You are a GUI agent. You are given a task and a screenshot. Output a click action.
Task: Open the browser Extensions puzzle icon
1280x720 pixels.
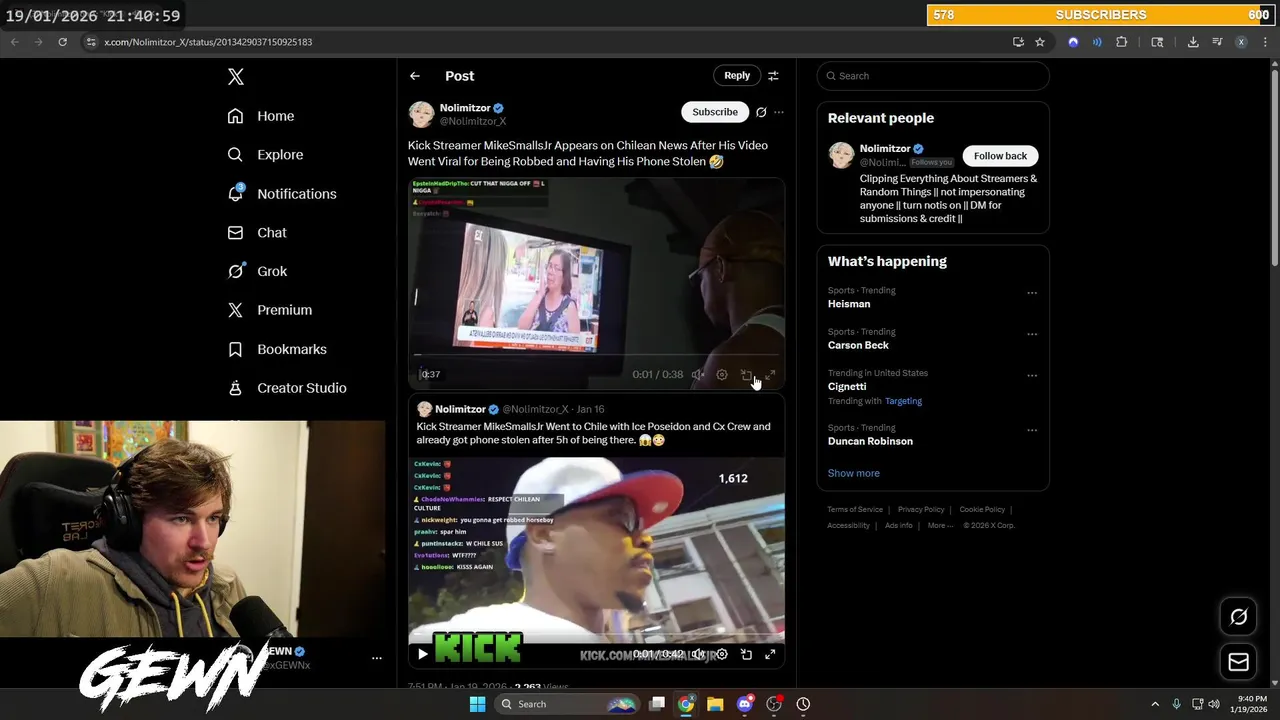(x=1121, y=42)
